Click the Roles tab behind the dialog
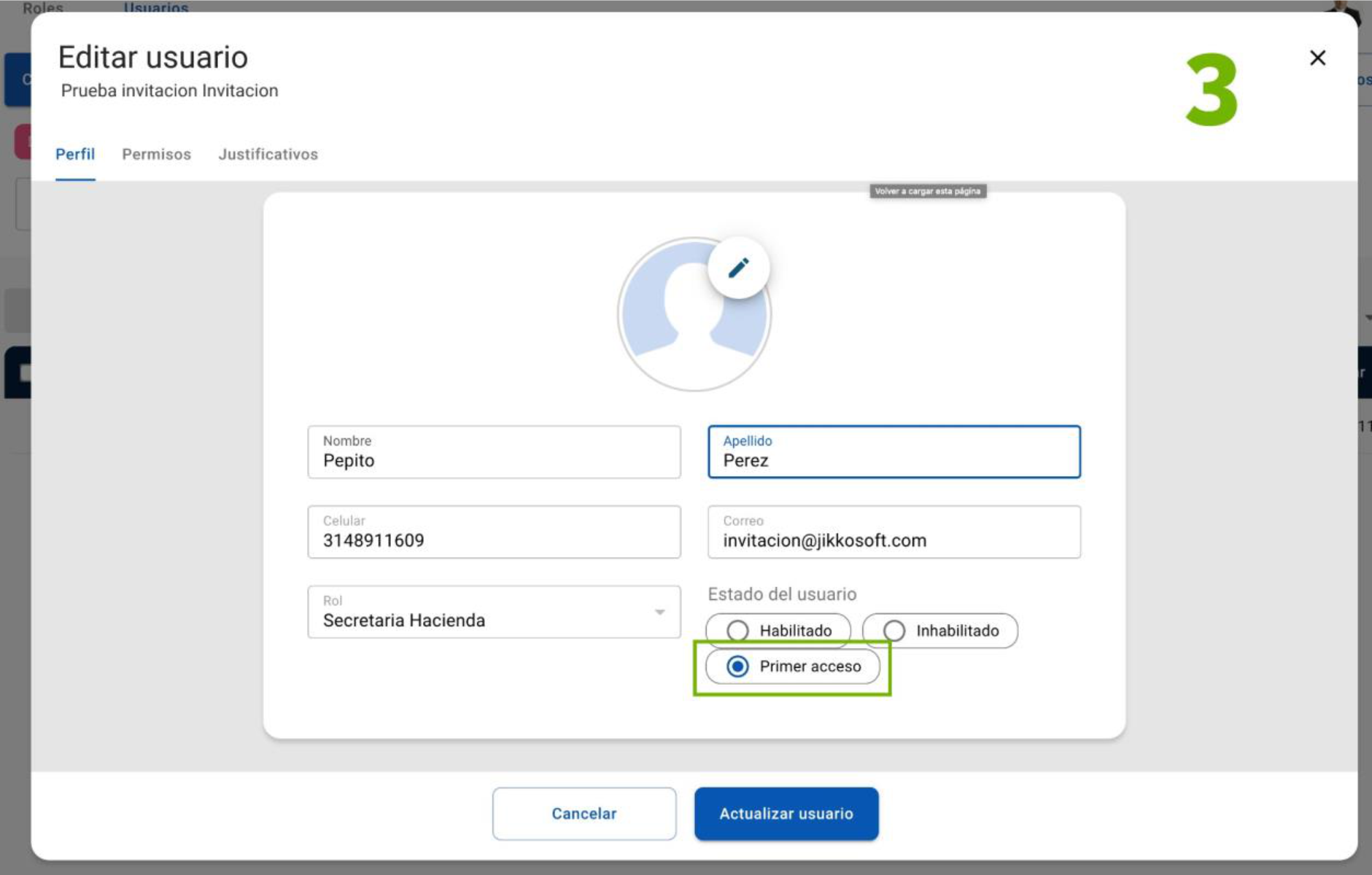Viewport: 1372px width, 875px height. coord(43,7)
